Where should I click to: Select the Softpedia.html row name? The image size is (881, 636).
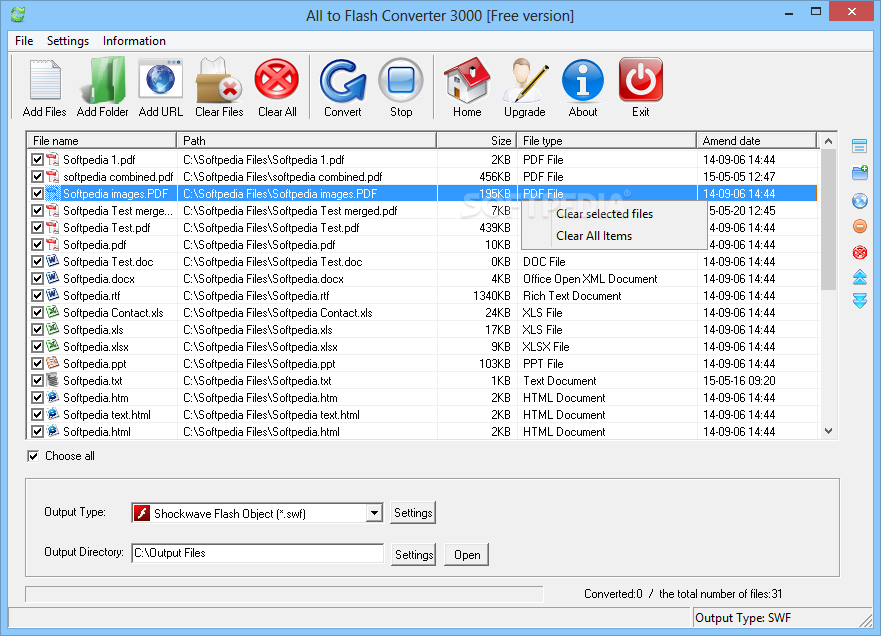(97, 431)
